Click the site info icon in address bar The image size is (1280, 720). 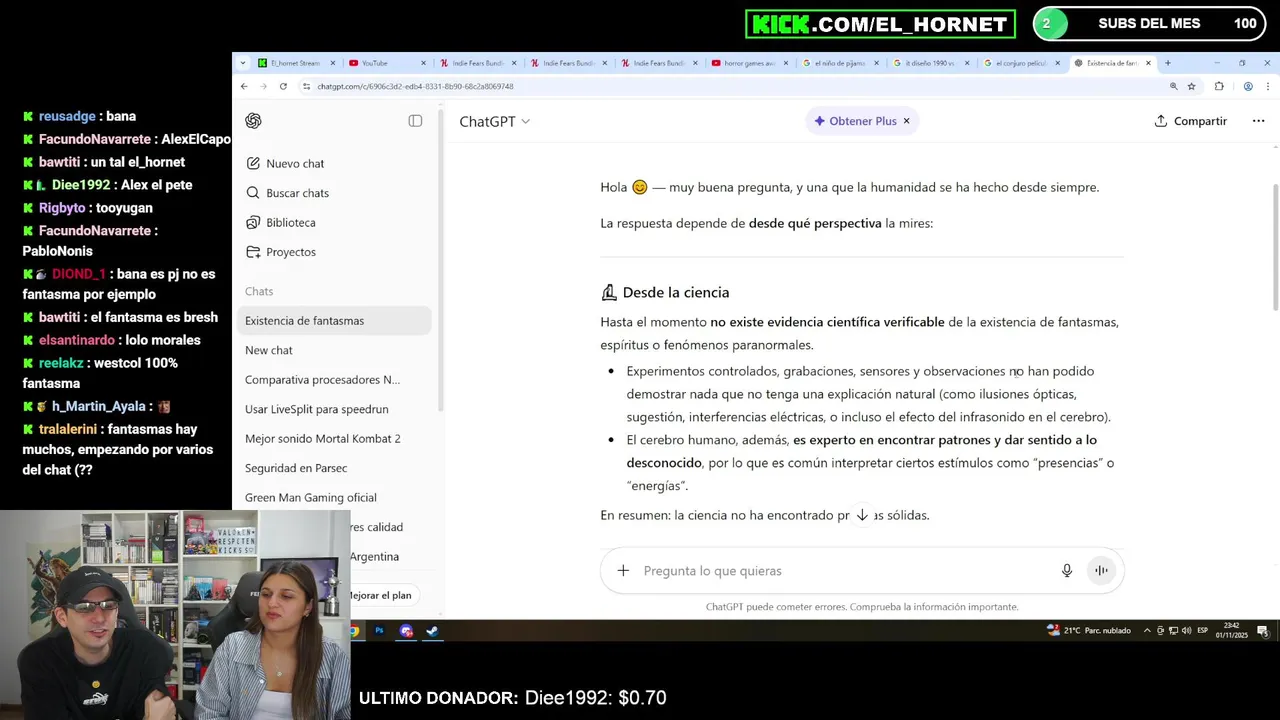306,86
